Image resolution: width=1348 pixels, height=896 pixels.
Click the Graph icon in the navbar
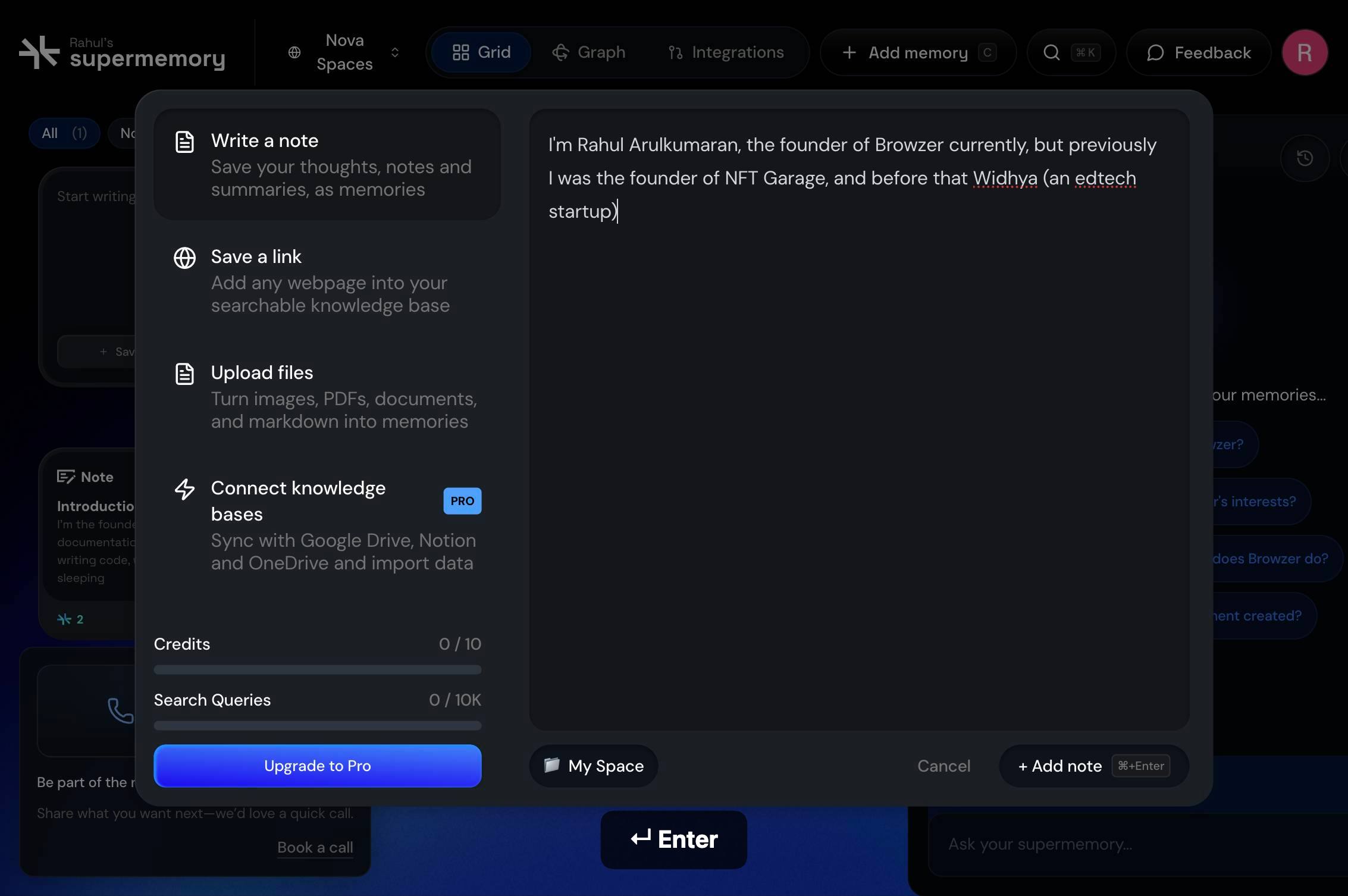(560, 52)
